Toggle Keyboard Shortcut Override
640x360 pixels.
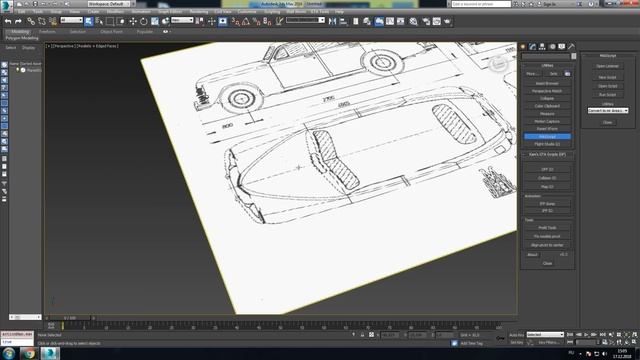coord(223,21)
